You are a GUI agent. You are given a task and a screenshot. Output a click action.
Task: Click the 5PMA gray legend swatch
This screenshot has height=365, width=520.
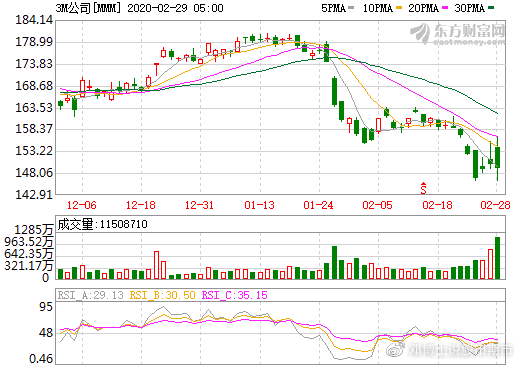(x=351, y=7)
